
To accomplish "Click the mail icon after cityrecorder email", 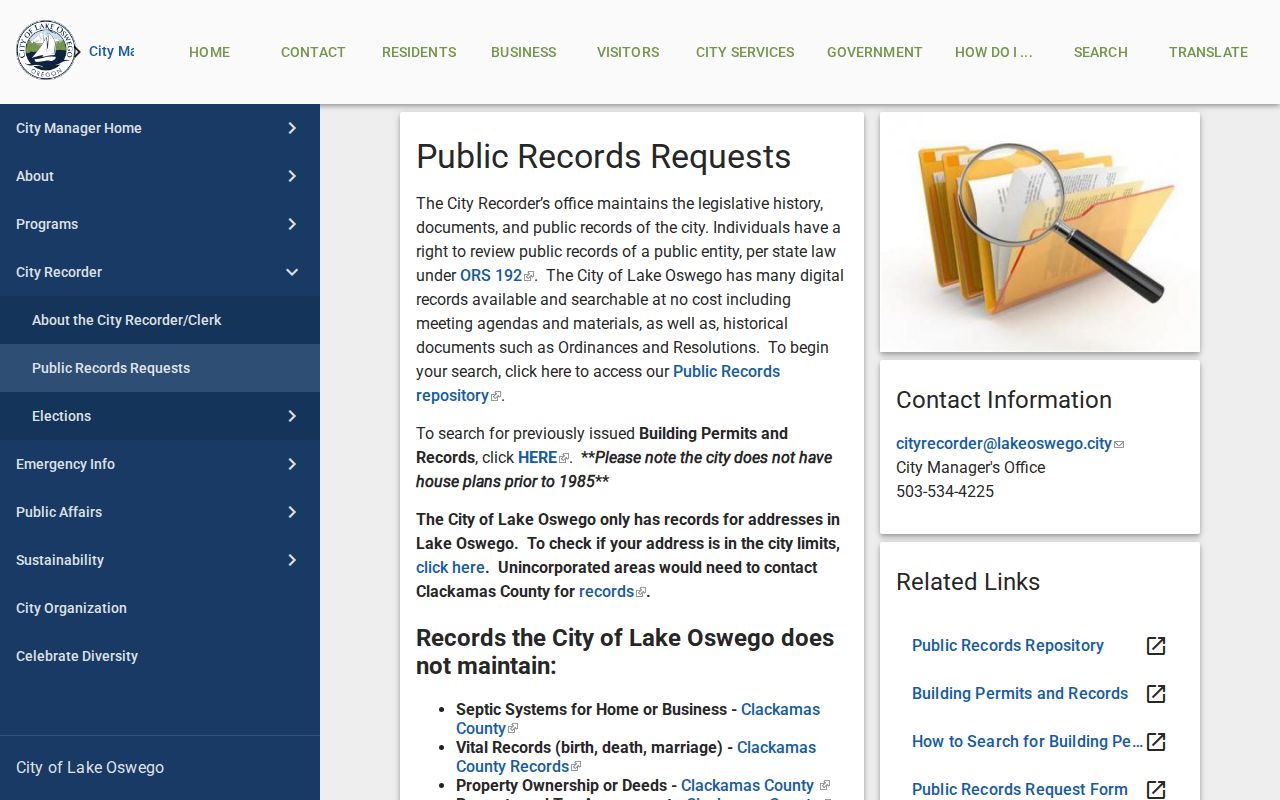I will coord(1119,445).
